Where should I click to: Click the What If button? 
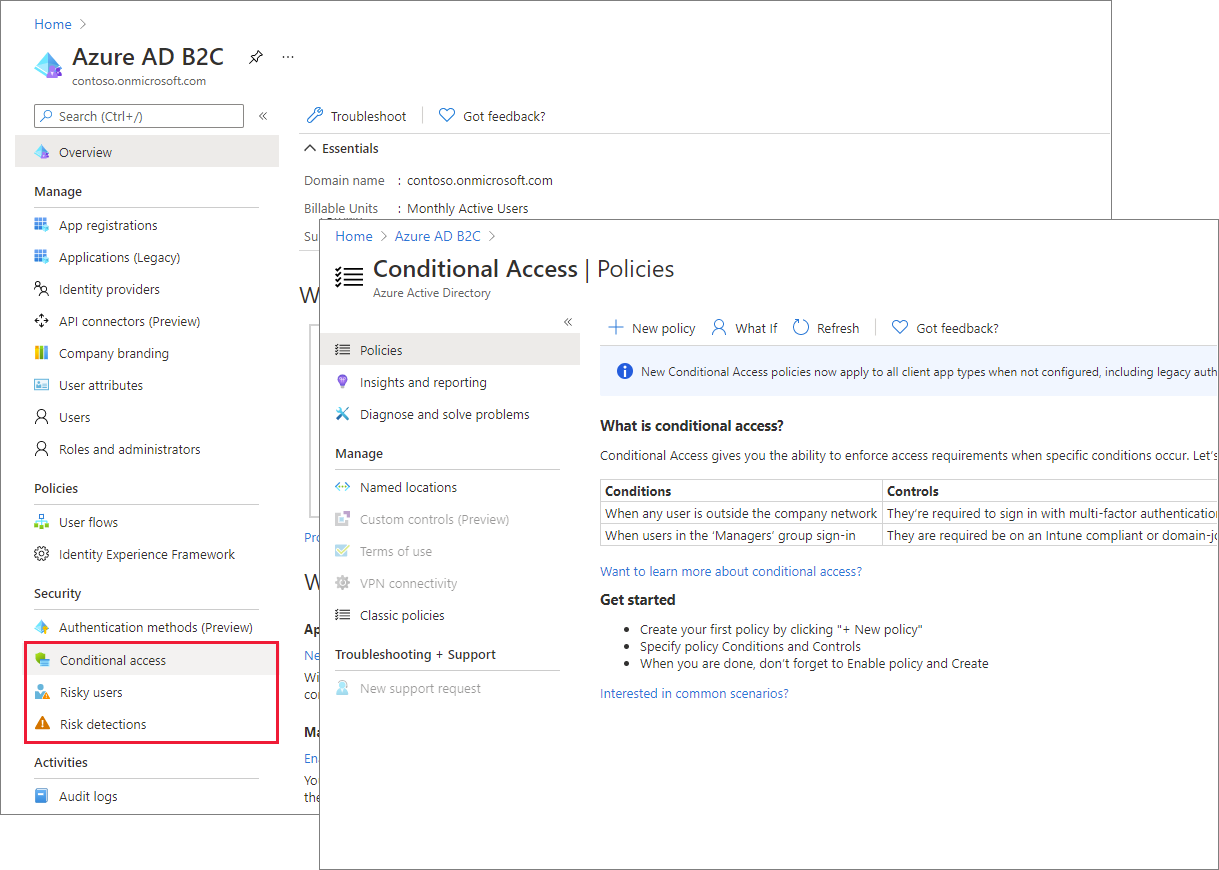(744, 328)
